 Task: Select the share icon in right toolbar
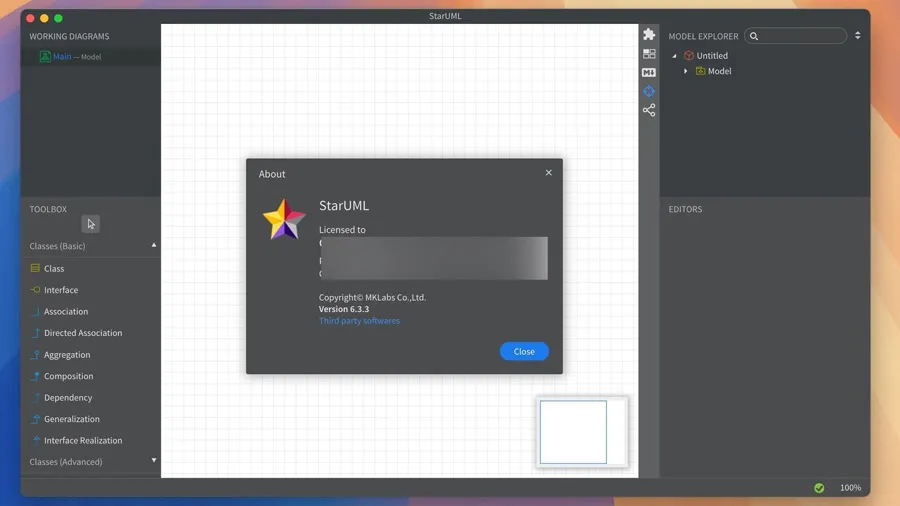click(649, 110)
